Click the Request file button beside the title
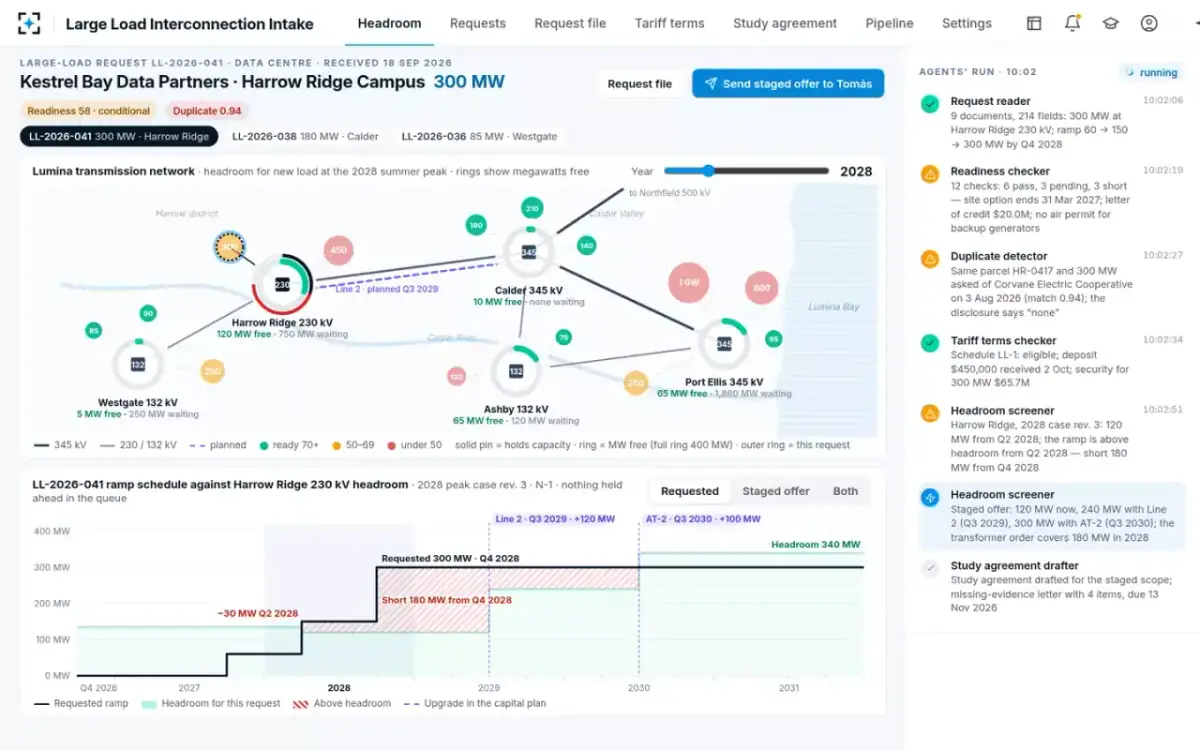Screen dimensions: 1200x750 click(640, 84)
